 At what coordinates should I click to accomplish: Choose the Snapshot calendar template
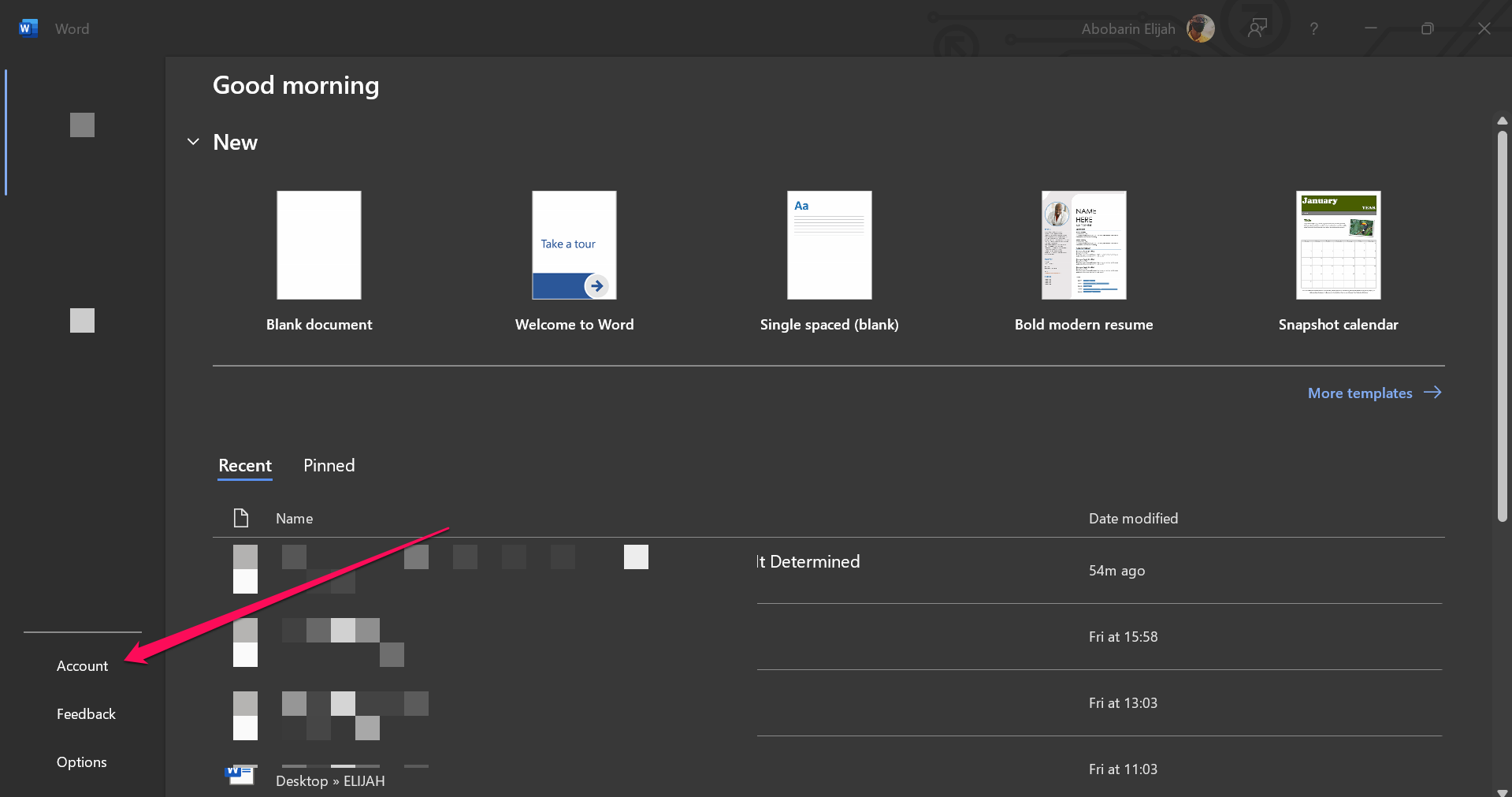(1338, 245)
